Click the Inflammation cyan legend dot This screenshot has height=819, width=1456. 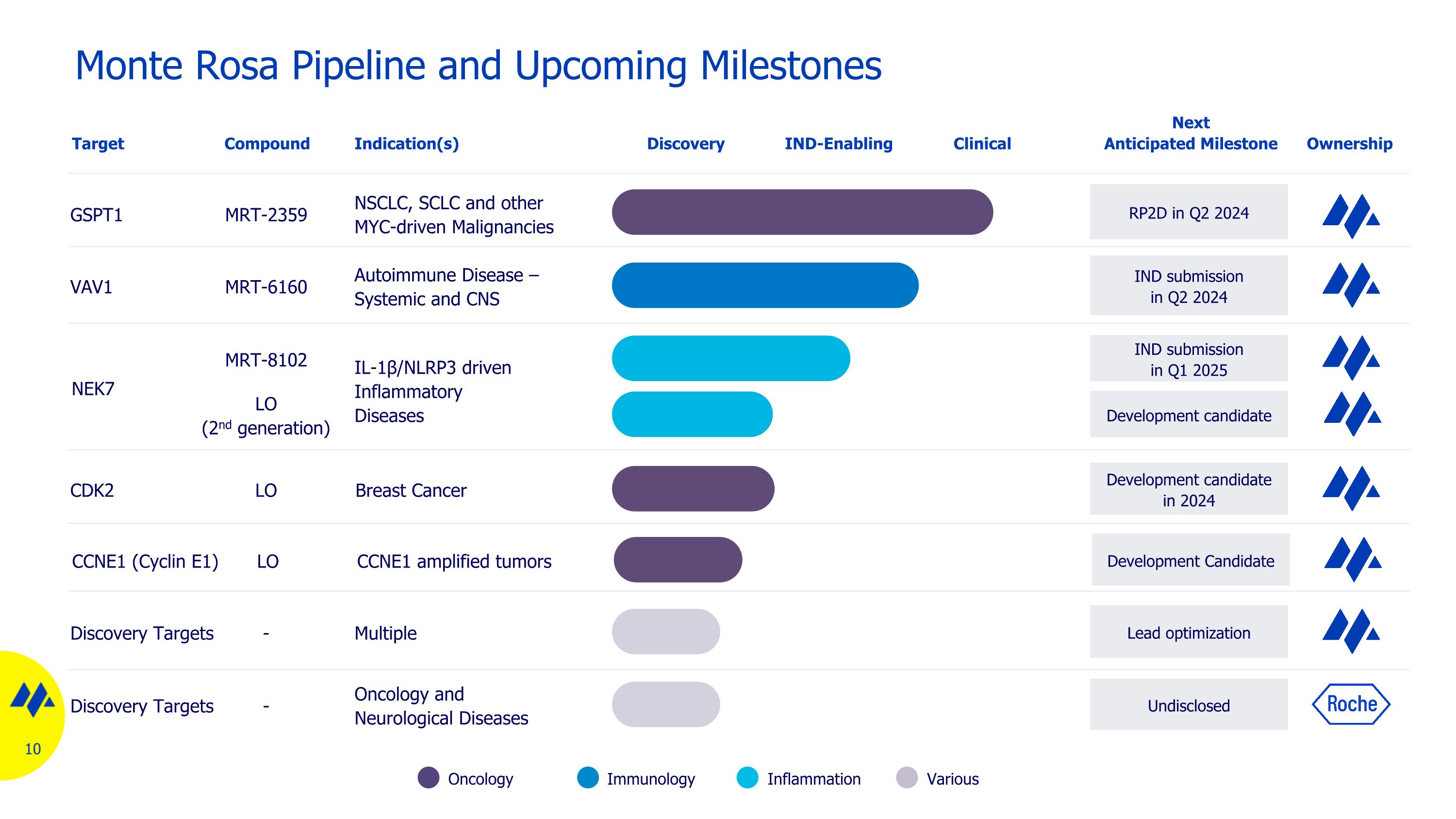tap(747, 778)
